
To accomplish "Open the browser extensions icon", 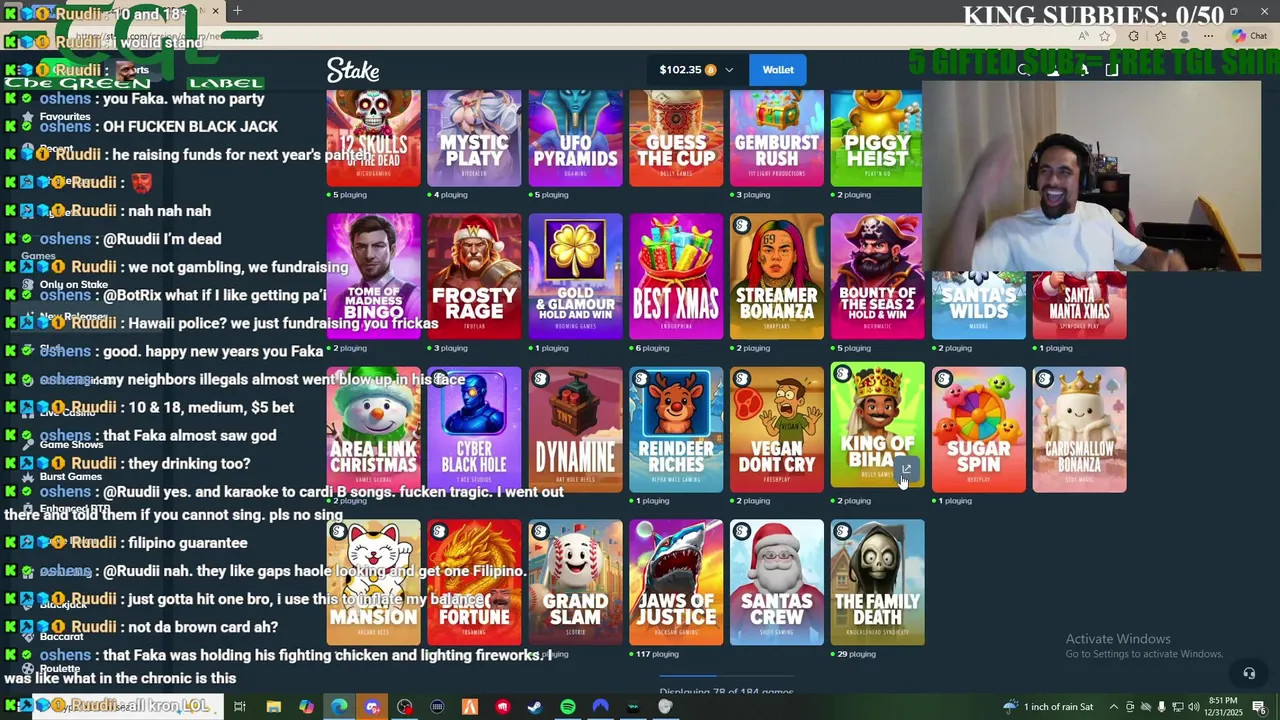I will pos(1133,36).
